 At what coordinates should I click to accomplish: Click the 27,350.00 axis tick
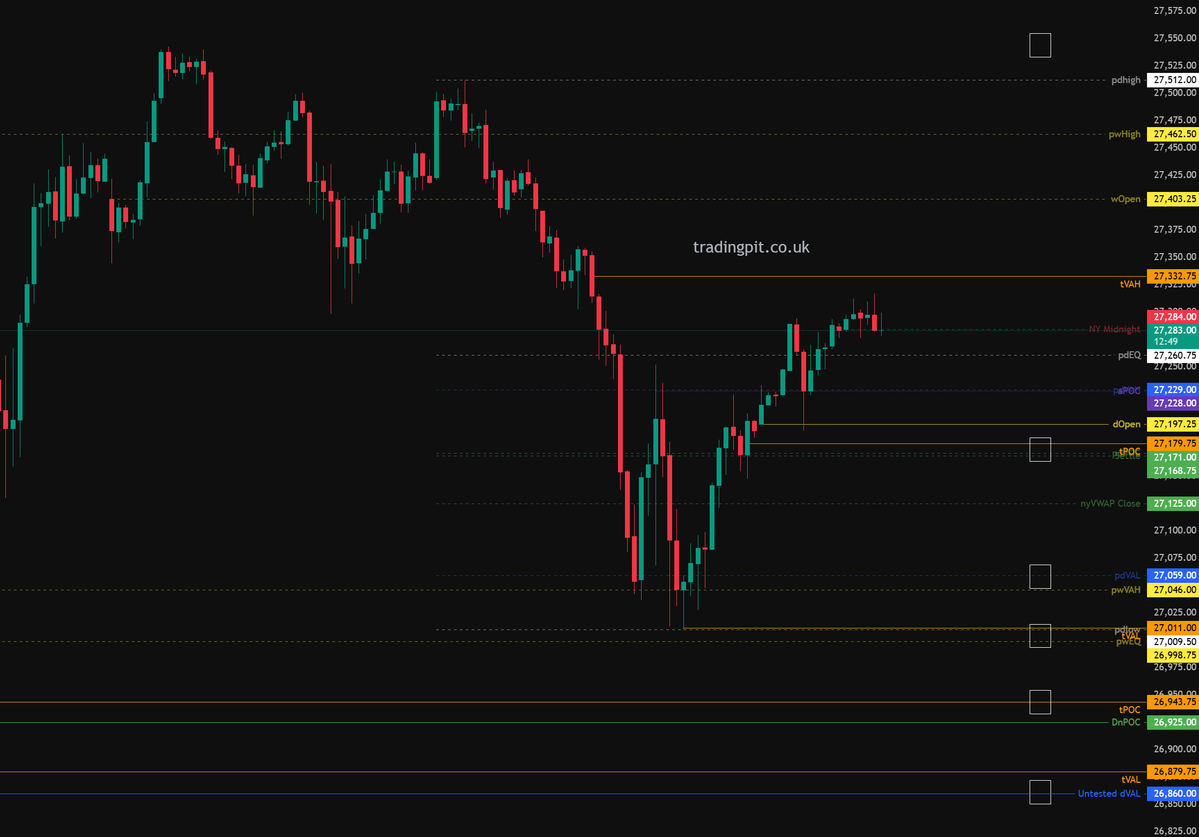pyautogui.click(x=1175, y=257)
